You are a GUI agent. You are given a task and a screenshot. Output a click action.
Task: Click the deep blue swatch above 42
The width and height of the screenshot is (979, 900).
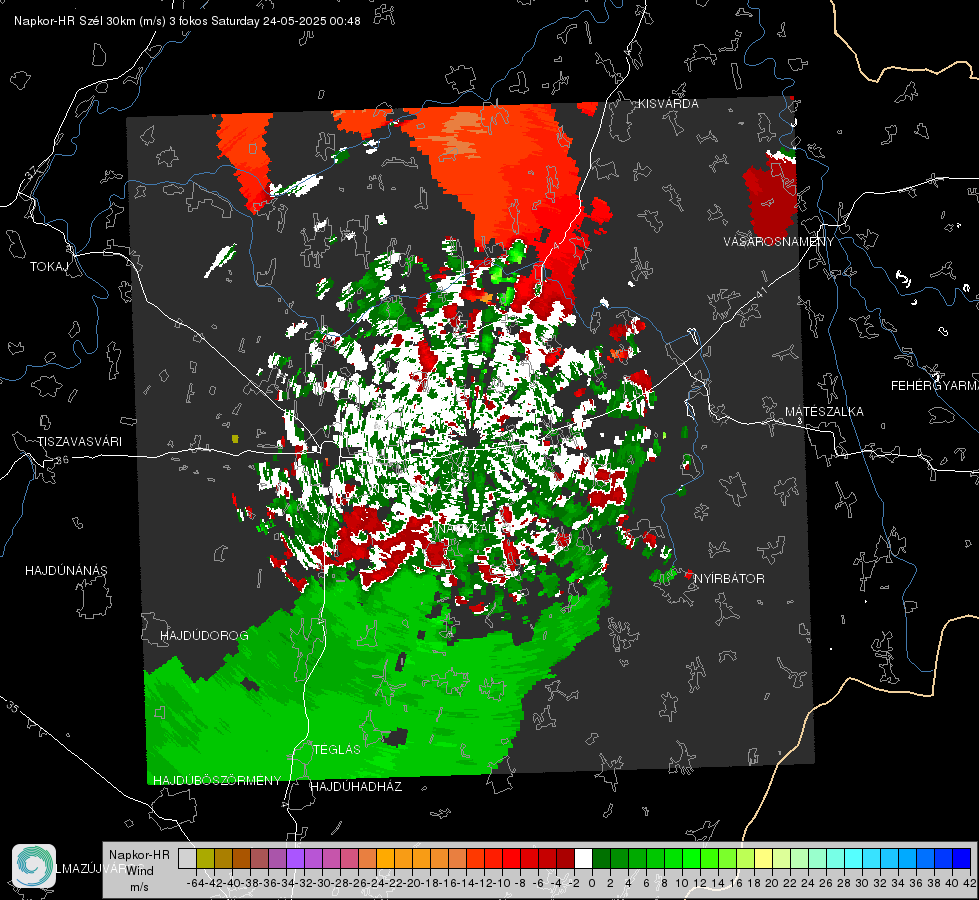[962, 859]
